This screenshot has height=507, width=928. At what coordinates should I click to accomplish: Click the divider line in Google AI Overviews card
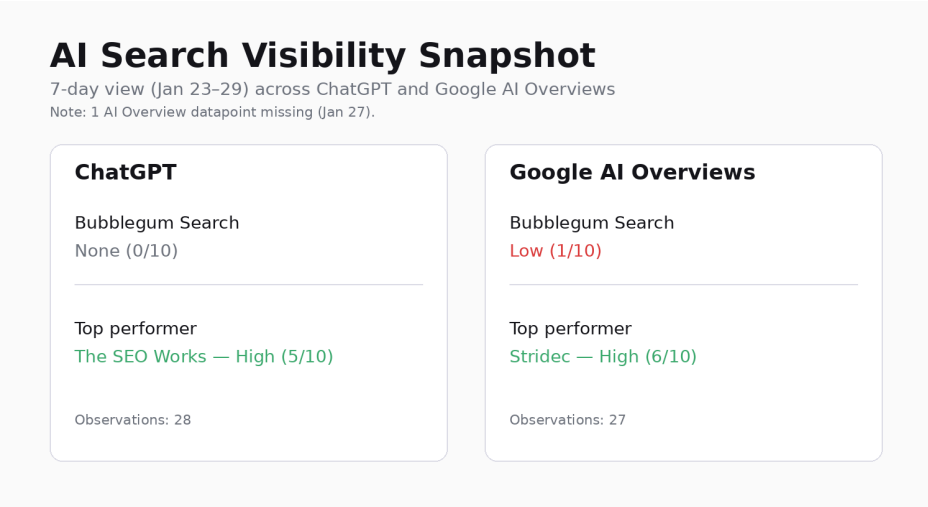click(683, 285)
